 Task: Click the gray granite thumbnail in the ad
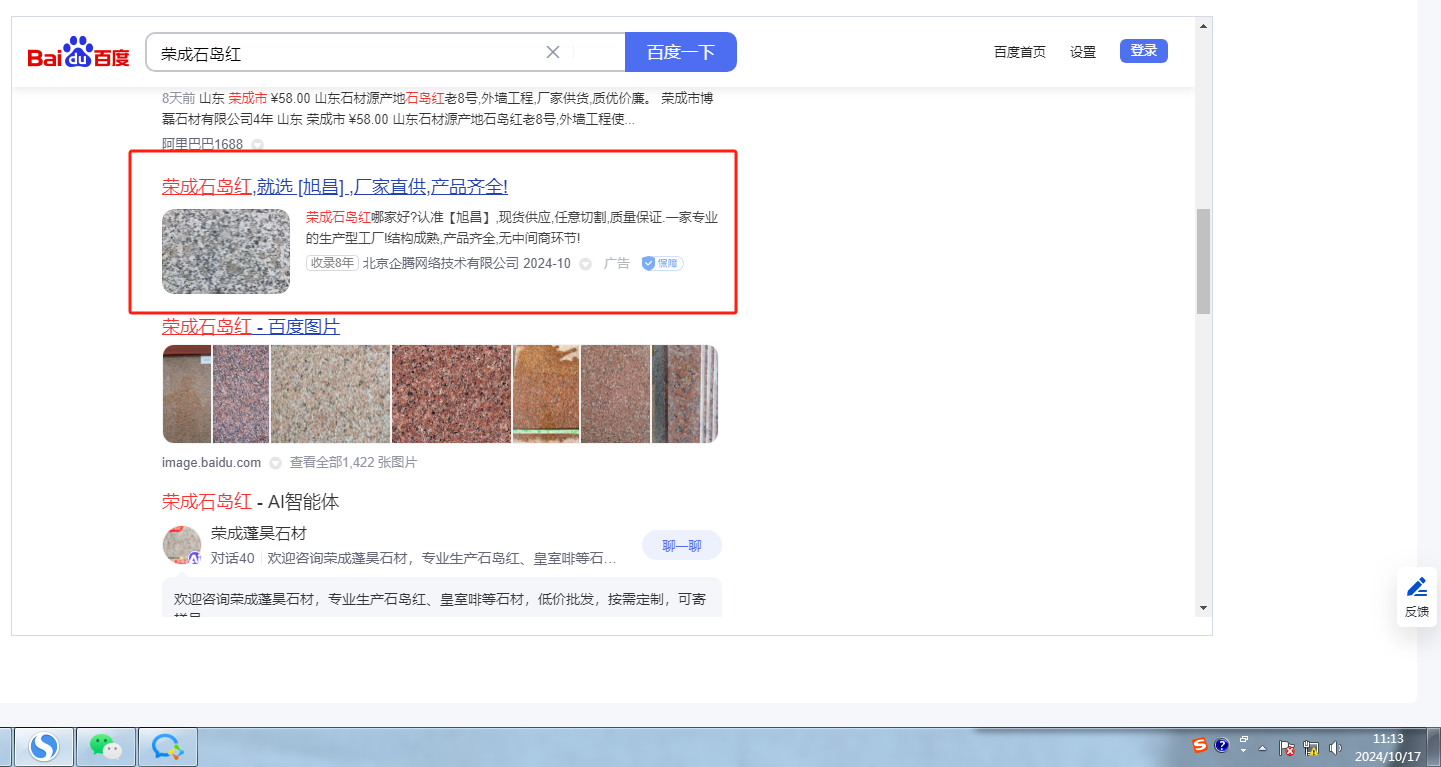point(226,251)
